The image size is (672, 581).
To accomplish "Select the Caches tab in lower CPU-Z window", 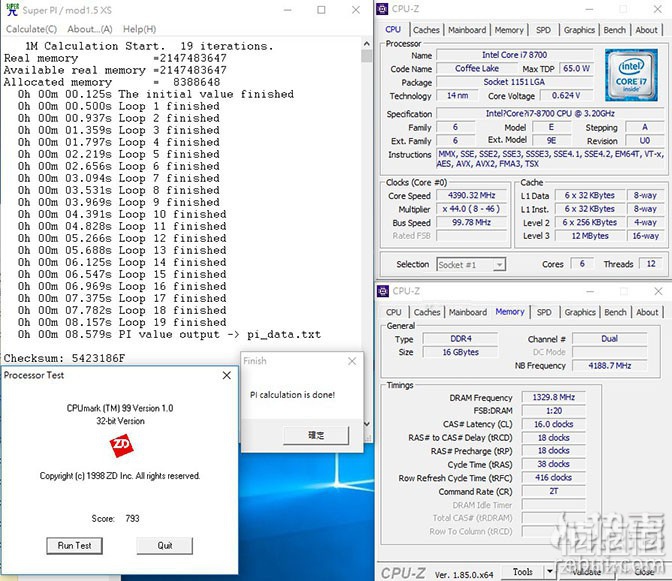I will 427,312.
